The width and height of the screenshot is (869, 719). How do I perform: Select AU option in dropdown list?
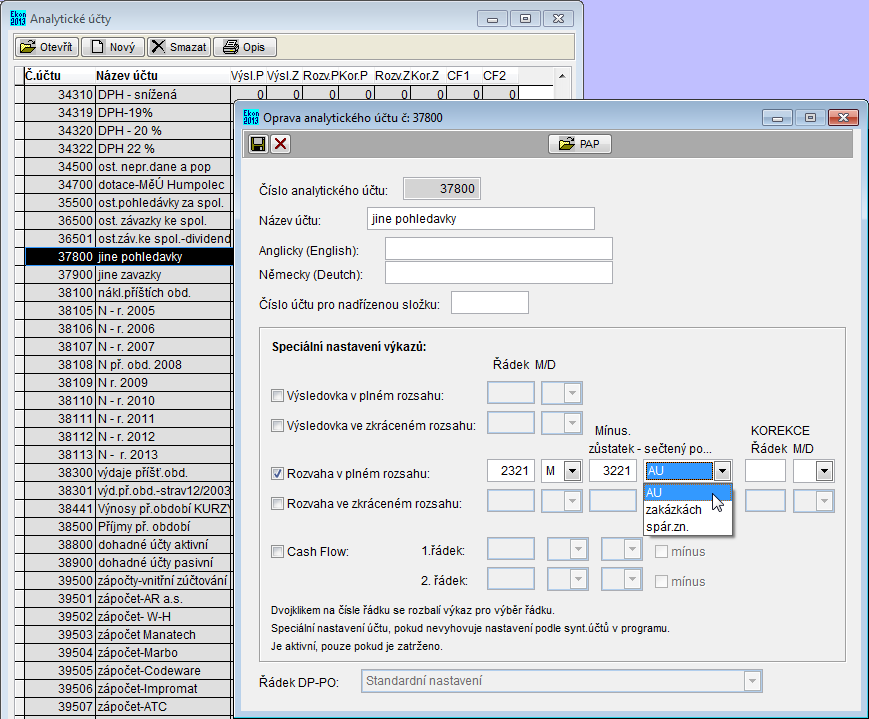coord(688,492)
